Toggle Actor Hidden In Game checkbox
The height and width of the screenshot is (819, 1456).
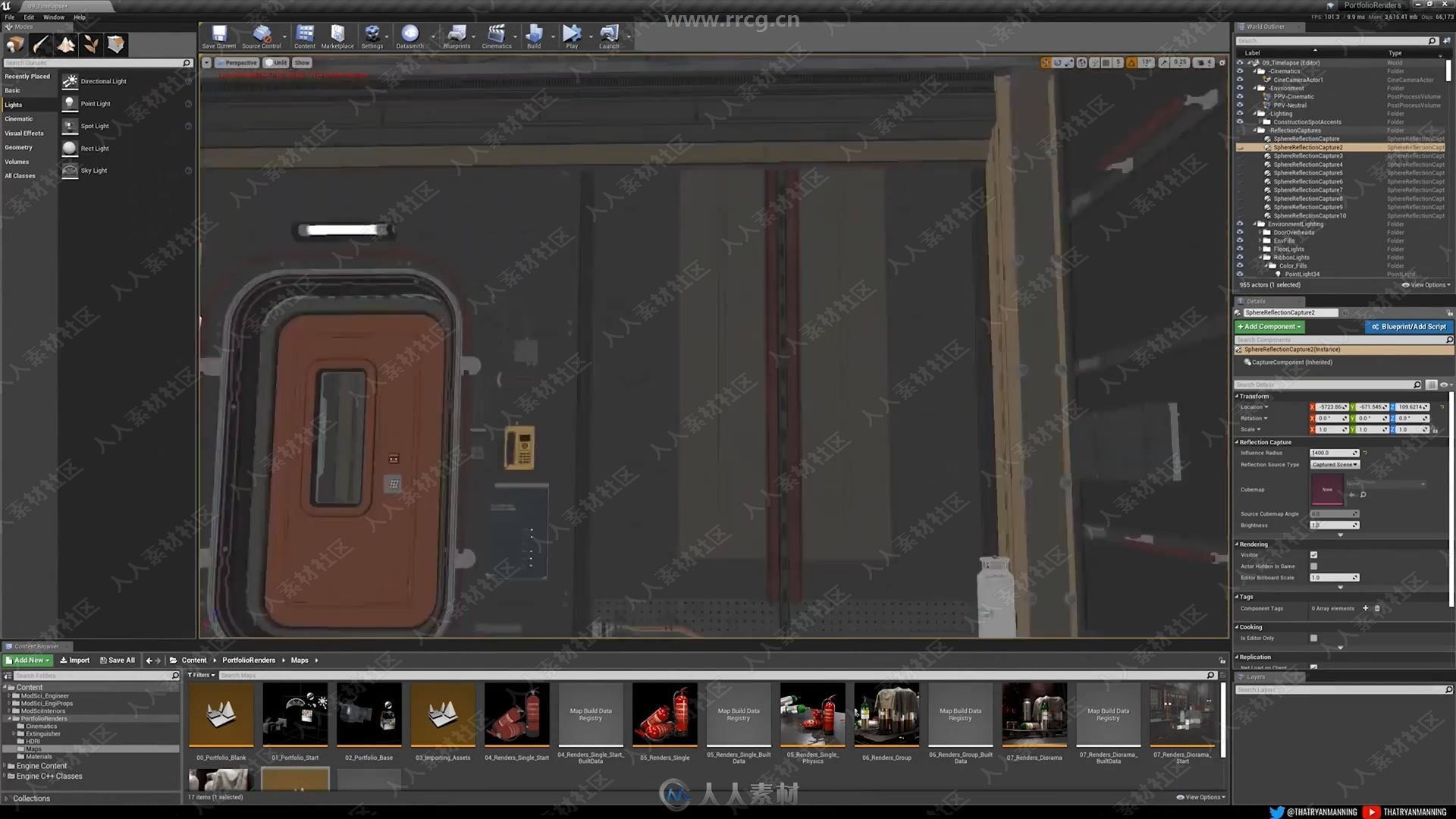click(x=1314, y=566)
